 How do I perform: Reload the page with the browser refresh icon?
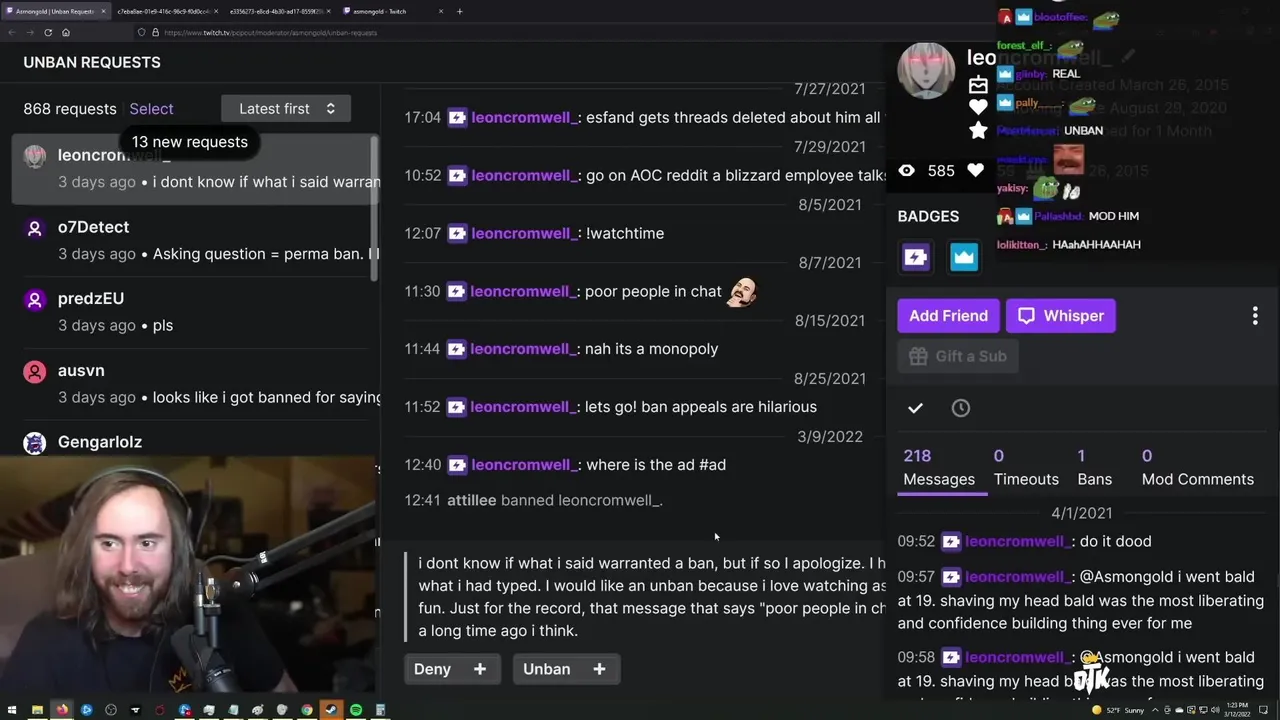click(48, 32)
